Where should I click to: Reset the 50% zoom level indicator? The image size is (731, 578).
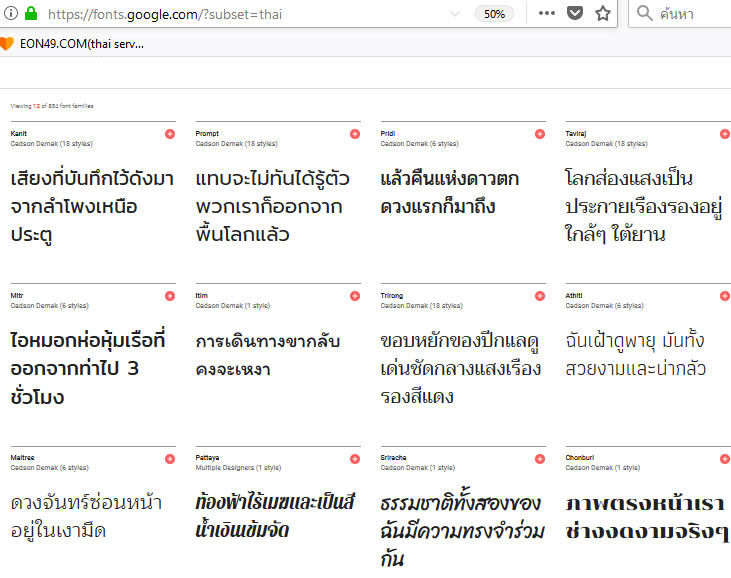click(x=494, y=14)
